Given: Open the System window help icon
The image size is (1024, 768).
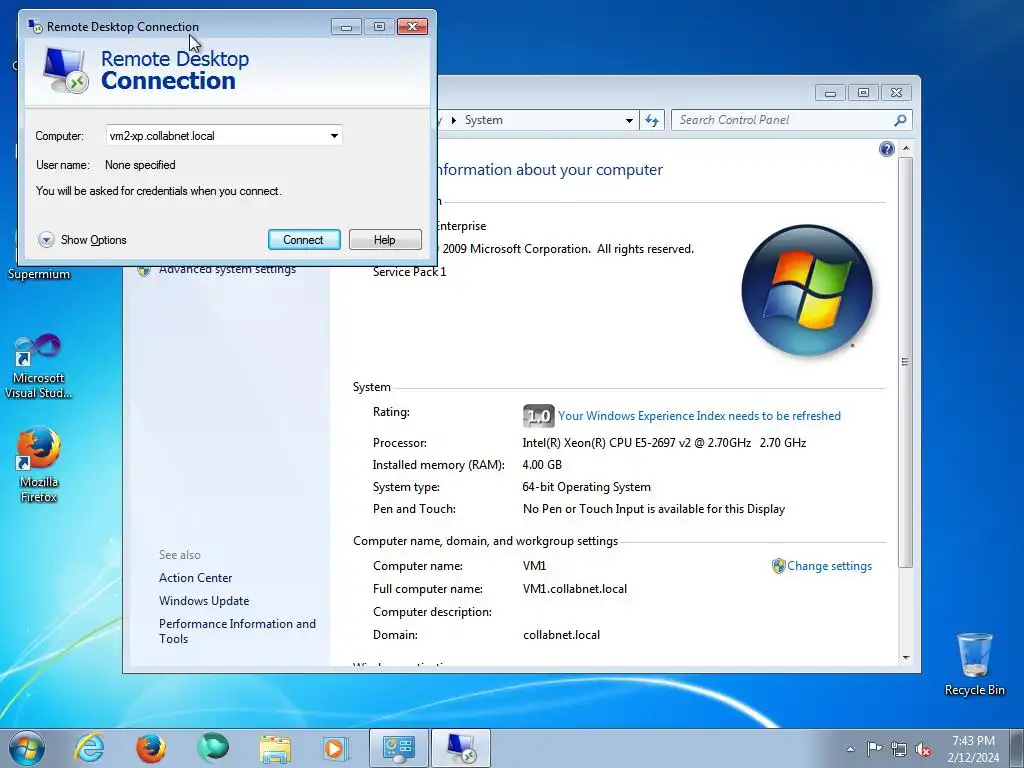Looking at the screenshot, I should pos(886,150).
